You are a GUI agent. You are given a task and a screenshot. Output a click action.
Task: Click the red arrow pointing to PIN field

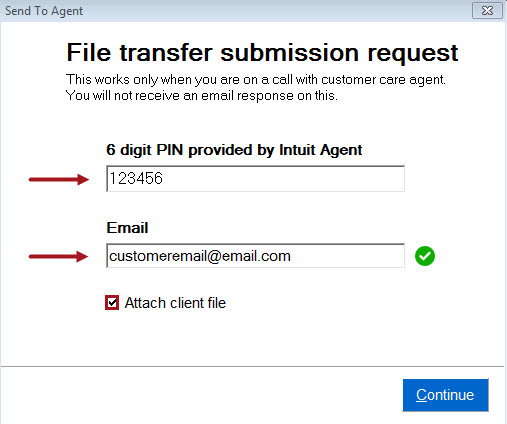point(59,179)
